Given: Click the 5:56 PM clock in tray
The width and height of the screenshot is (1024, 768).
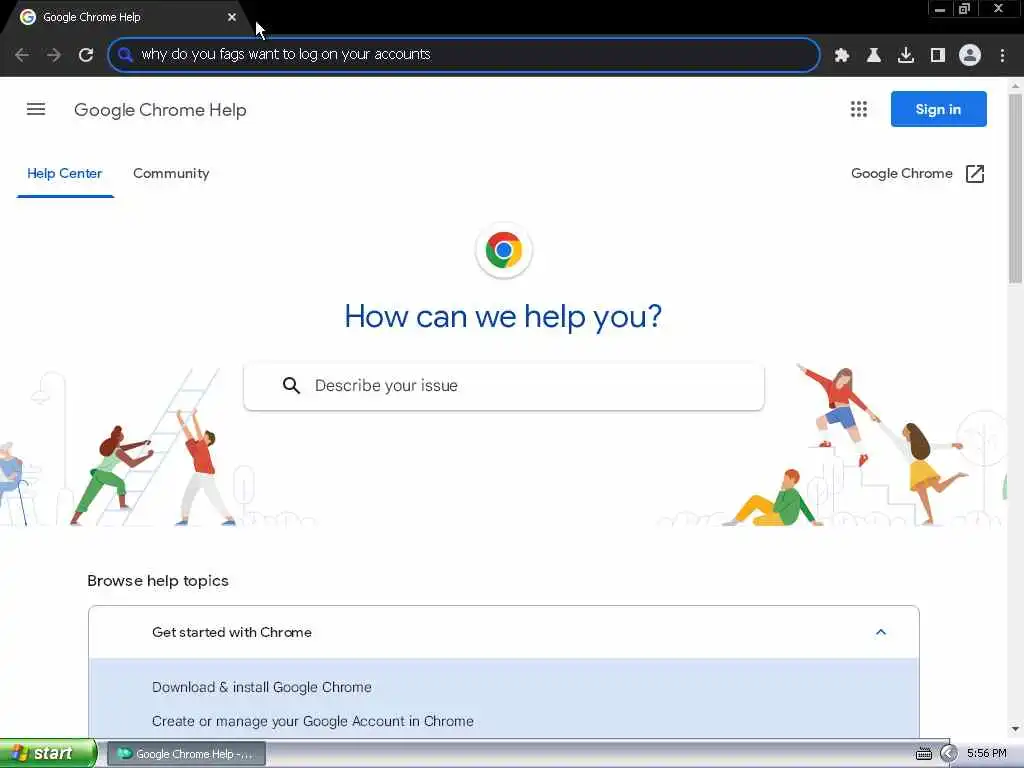Looking at the screenshot, I should point(987,754).
